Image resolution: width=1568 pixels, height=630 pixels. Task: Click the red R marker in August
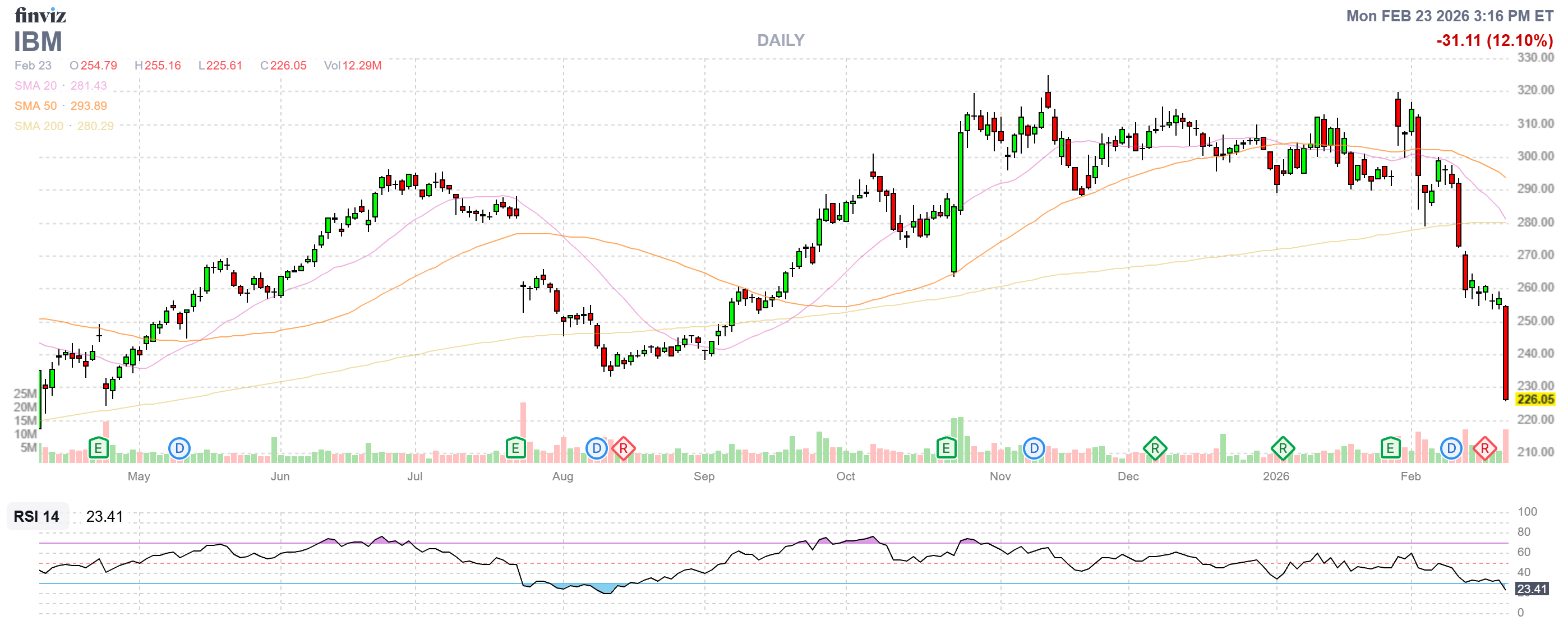[x=623, y=449]
